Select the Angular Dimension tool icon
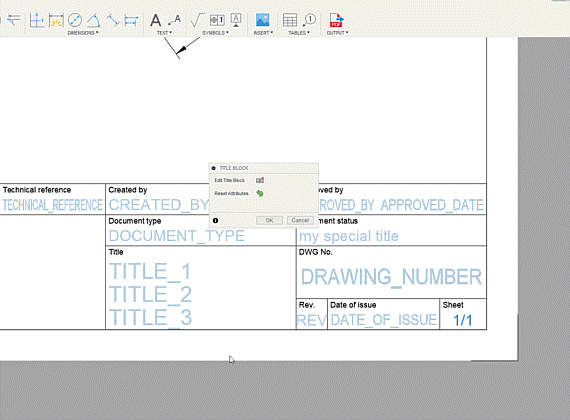 tap(94, 20)
